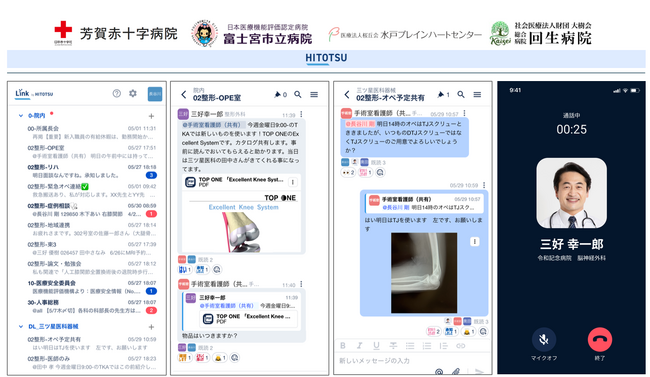
Task: Open pinned messages in 02整形-オペ予定共有 chat
Action: 443,95
